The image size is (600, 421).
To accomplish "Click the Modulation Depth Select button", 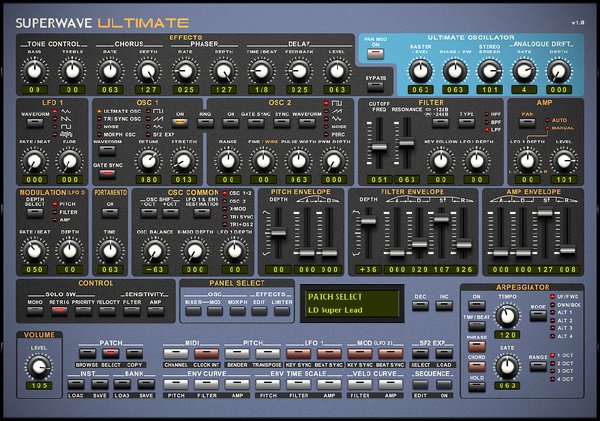I will coord(35,213).
